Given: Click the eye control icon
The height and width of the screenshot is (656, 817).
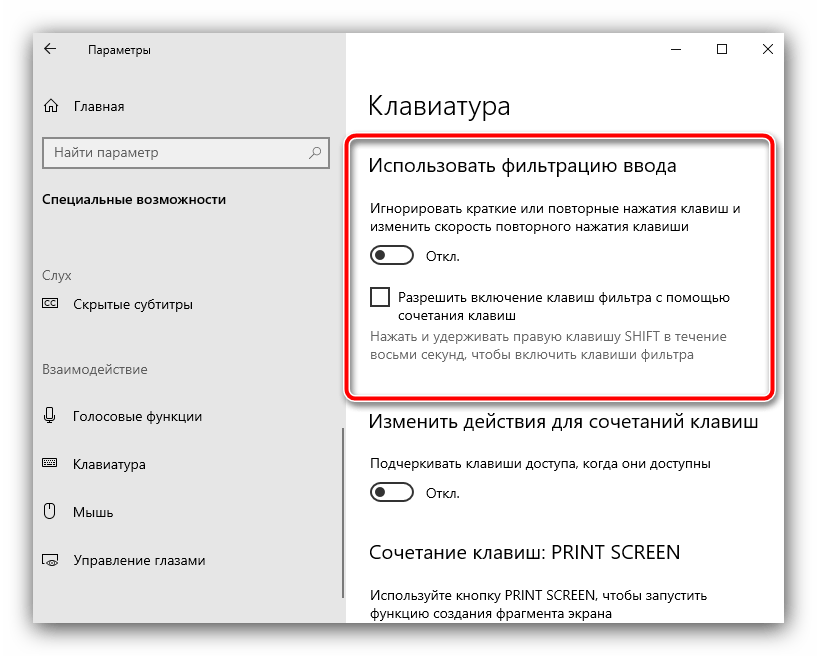Looking at the screenshot, I should 50,560.
